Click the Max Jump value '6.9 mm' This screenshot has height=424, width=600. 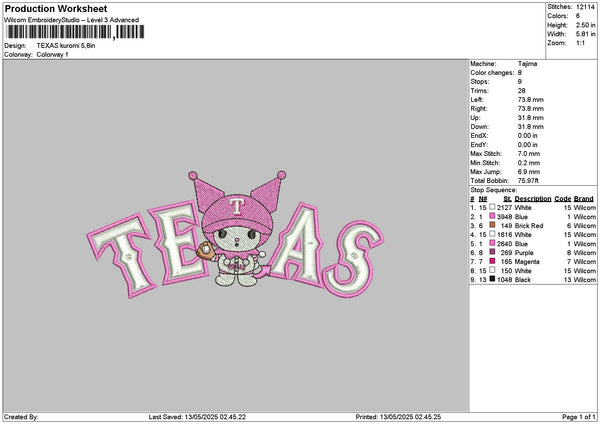coord(529,172)
